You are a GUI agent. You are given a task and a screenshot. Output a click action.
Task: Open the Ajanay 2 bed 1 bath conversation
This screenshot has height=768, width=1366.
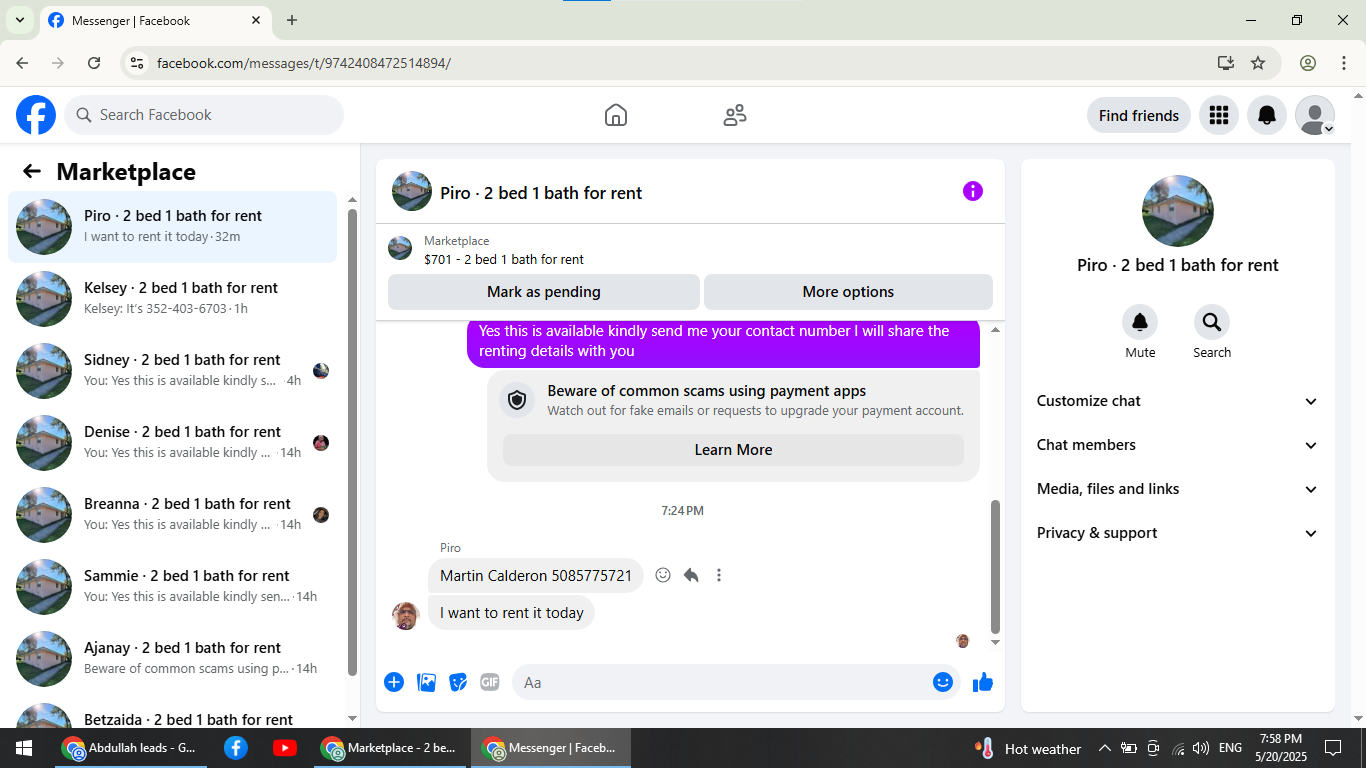[173, 659]
